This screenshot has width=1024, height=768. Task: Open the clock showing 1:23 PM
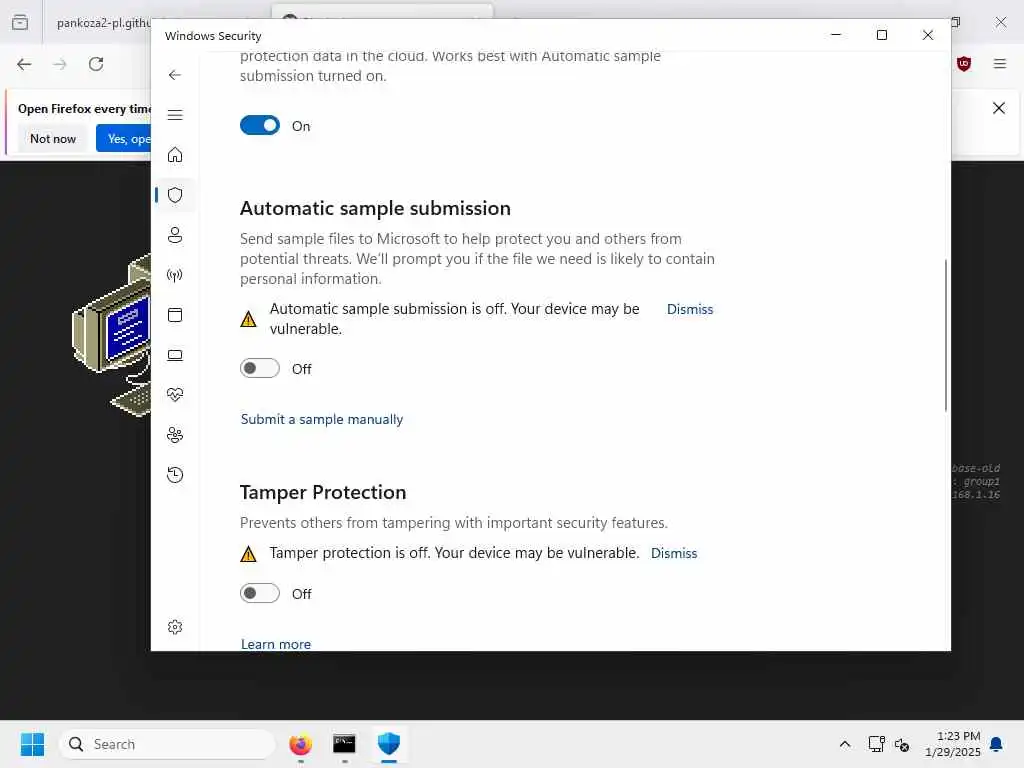pos(953,744)
